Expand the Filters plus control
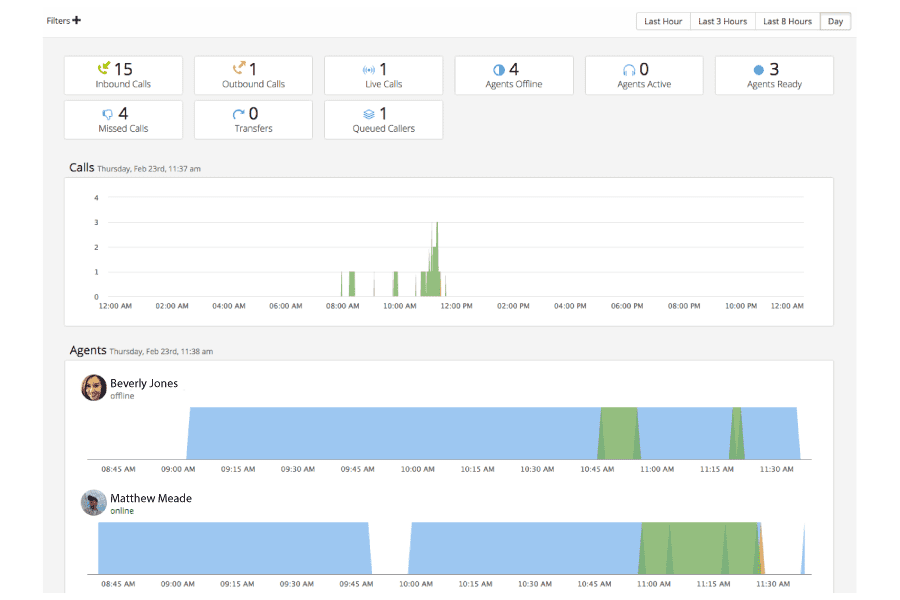Viewport: 900px width, 600px height. coord(77,20)
